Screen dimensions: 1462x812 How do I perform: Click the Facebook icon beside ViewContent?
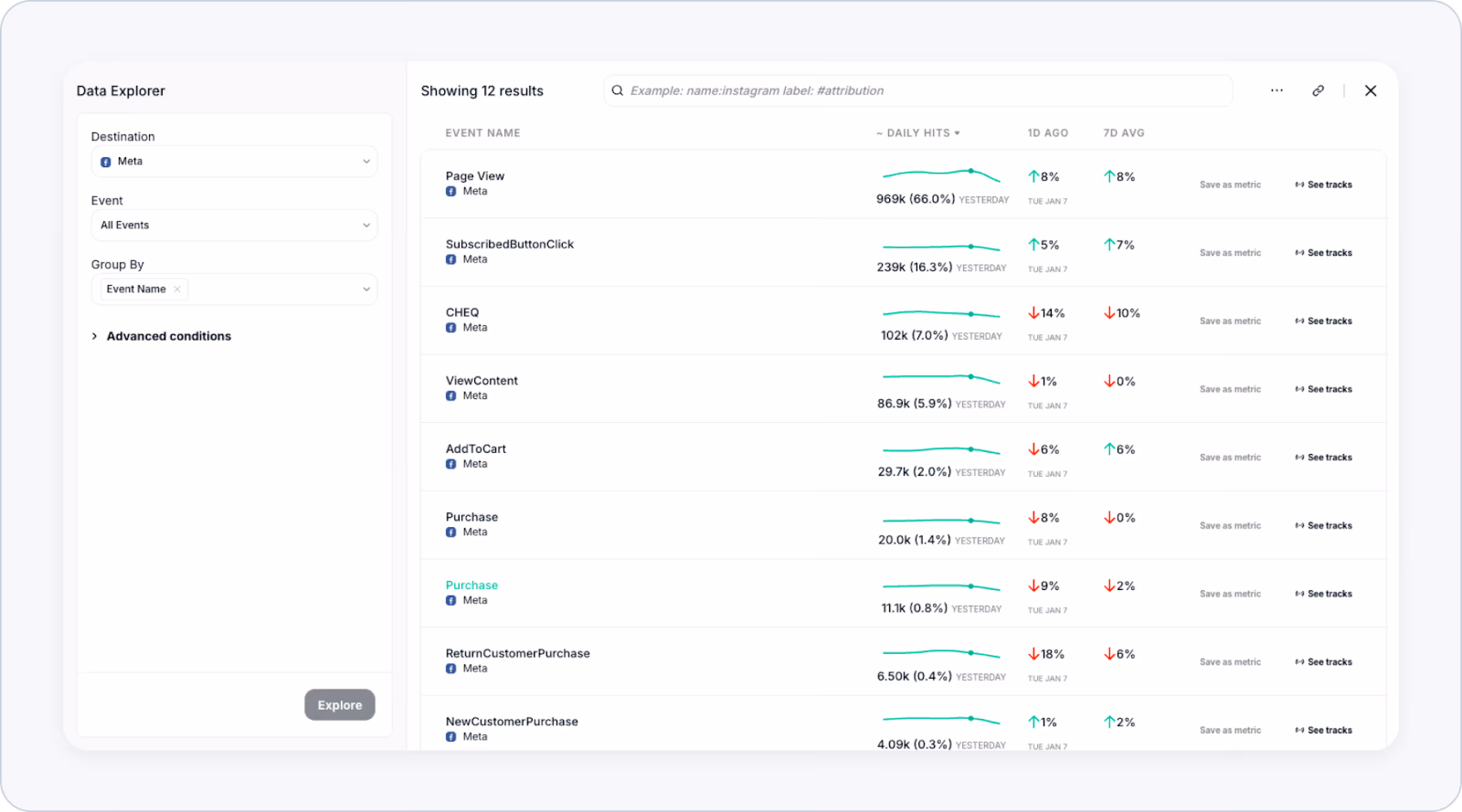[x=451, y=395]
